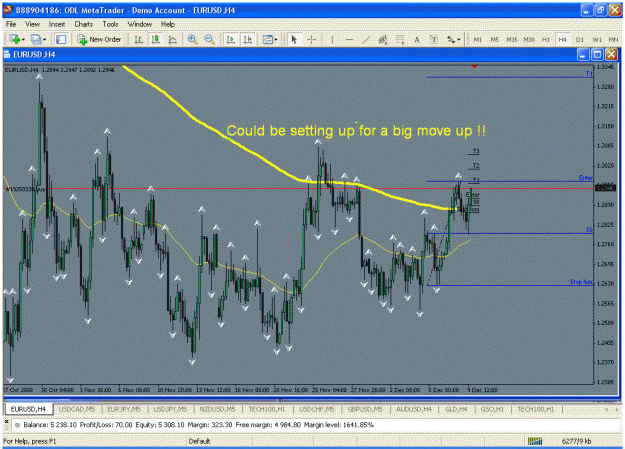Select the arrow Cursor tool
Image resolution: width=625 pixels, height=449 pixels.
click(294, 39)
